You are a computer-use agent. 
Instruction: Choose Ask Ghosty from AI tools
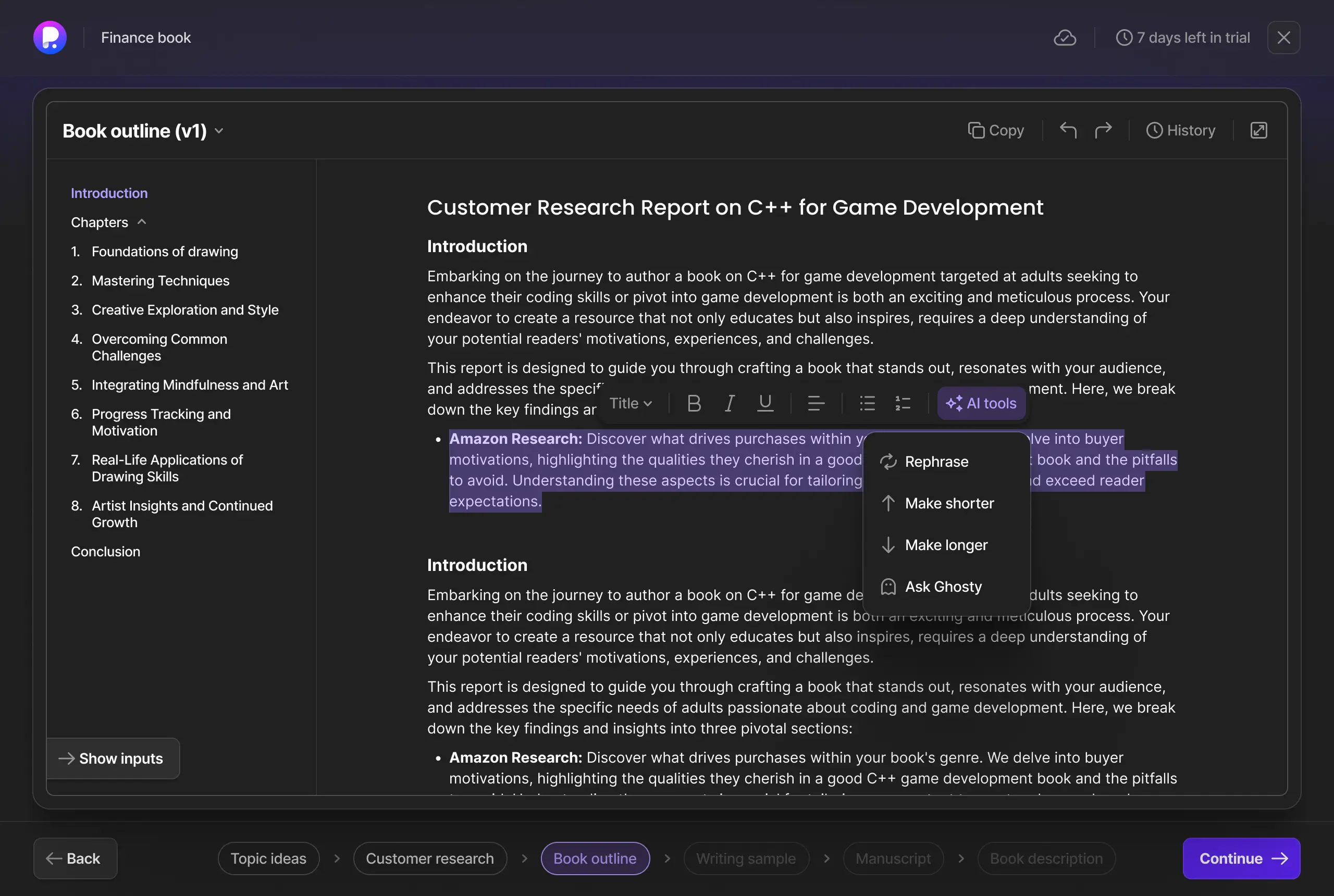click(x=946, y=587)
